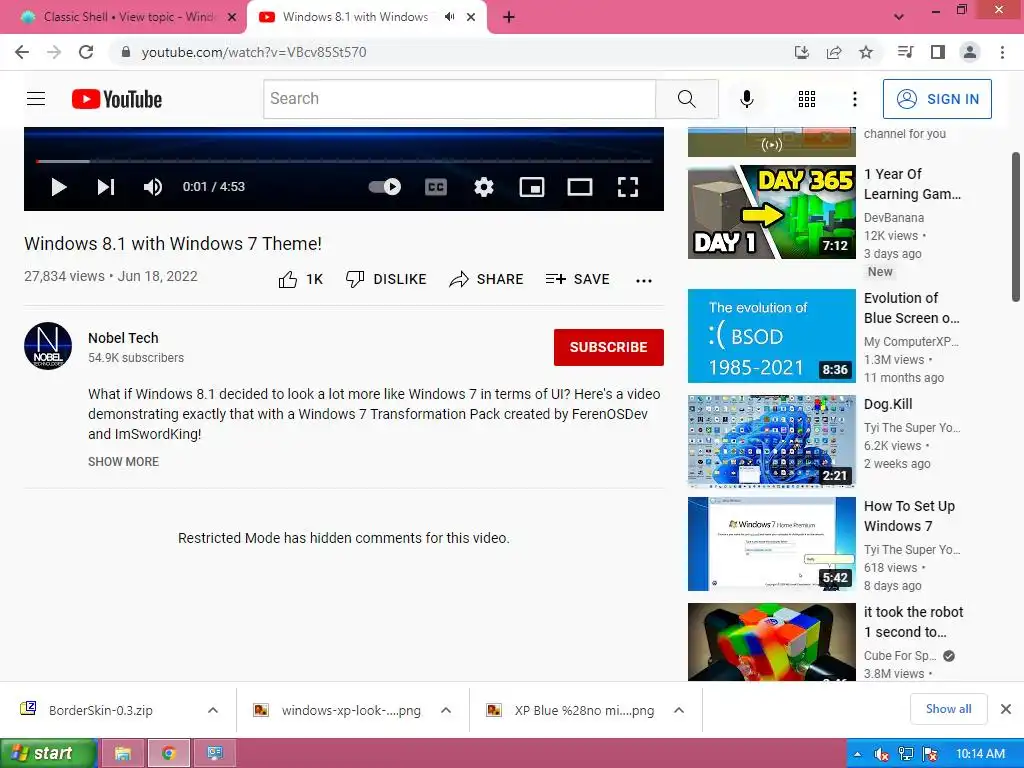
Task: Mute tab via speaker icon
Action: [x=449, y=17]
